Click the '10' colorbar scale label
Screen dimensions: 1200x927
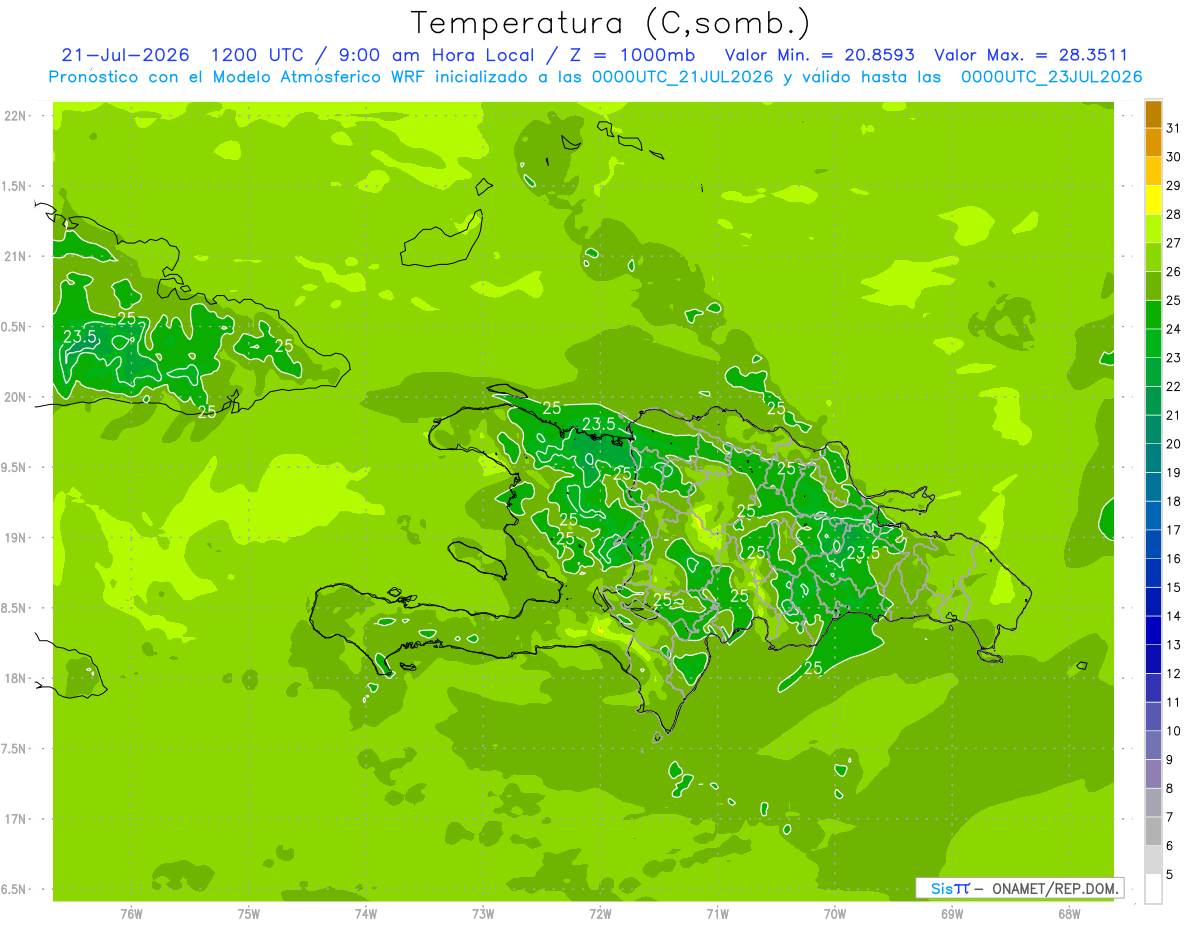[x=1174, y=731]
